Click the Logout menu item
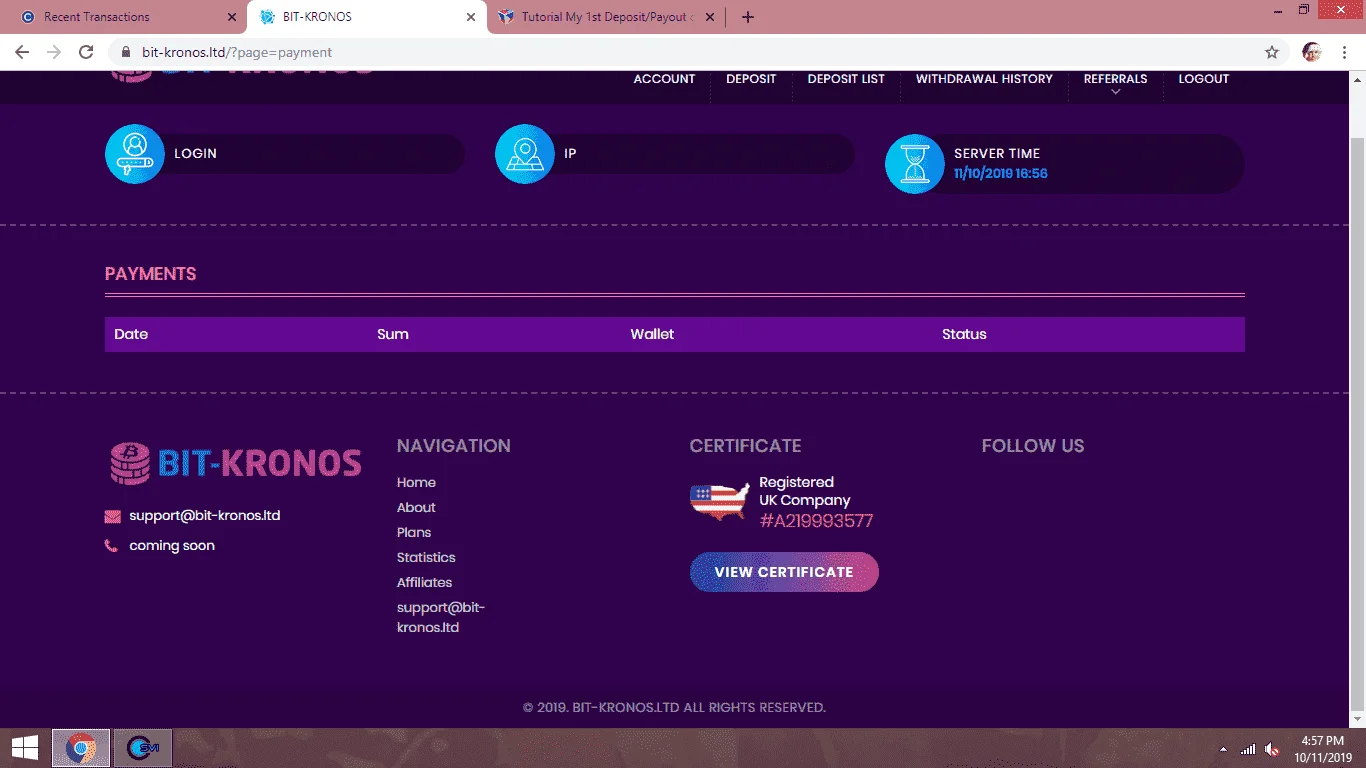The height and width of the screenshot is (768, 1366). (x=1204, y=79)
